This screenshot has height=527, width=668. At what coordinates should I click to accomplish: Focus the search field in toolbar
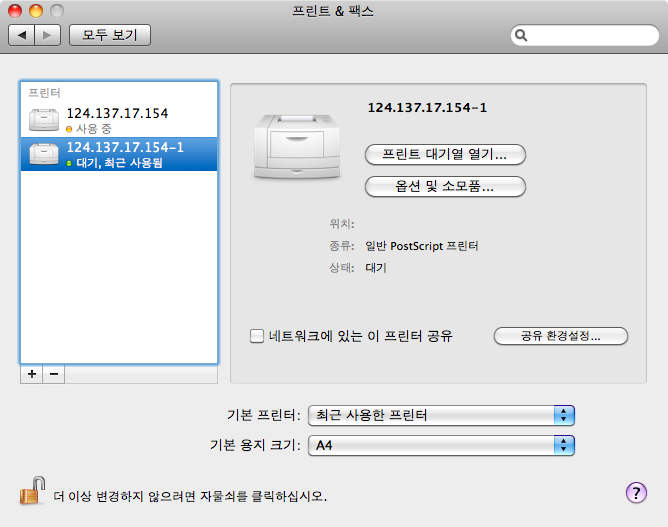tap(584, 35)
